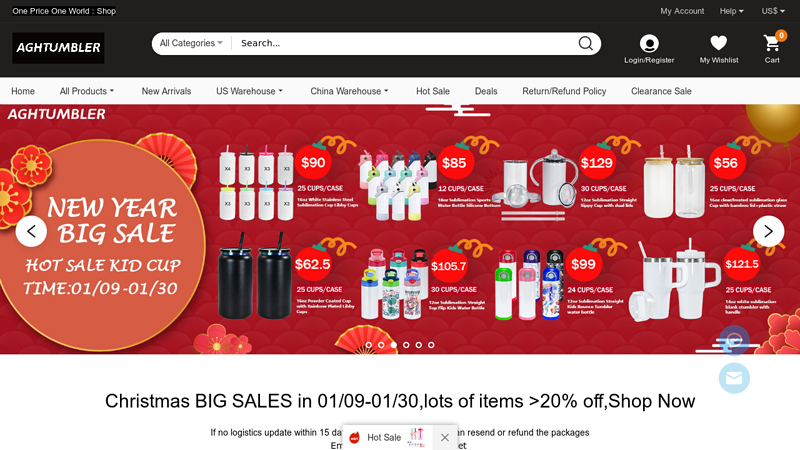800x450 pixels.
Task: Select the fourth carousel dot indicator
Action: click(x=406, y=345)
